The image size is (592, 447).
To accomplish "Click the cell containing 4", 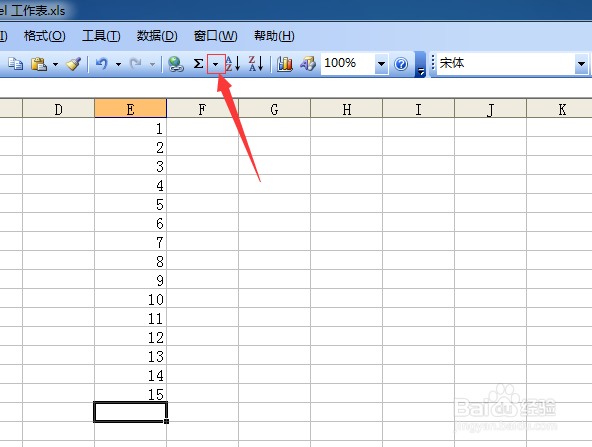I will pos(130,185).
